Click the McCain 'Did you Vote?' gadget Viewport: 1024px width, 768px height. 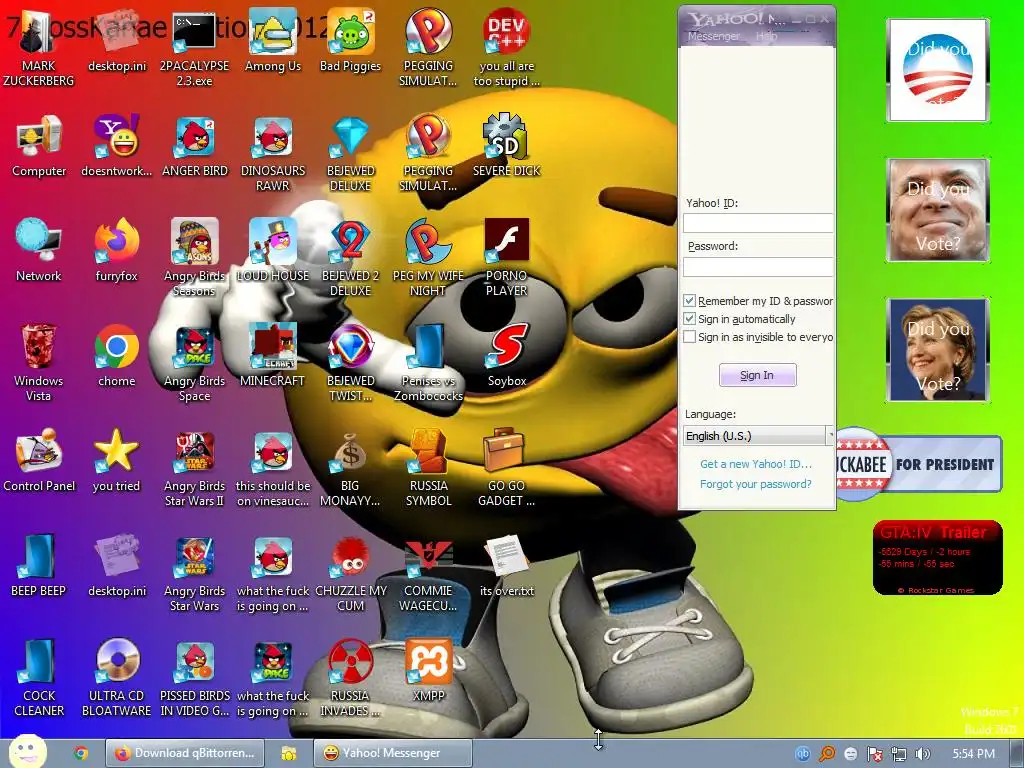(x=938, y=210)
